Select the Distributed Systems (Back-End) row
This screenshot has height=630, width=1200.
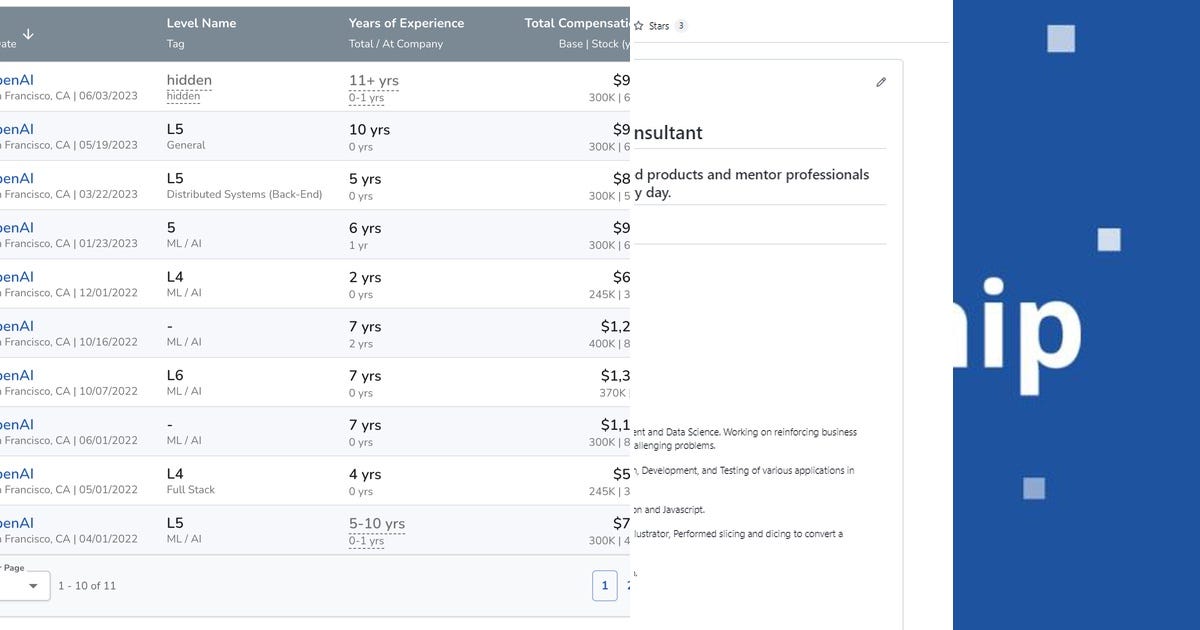[x=244, y=195]
